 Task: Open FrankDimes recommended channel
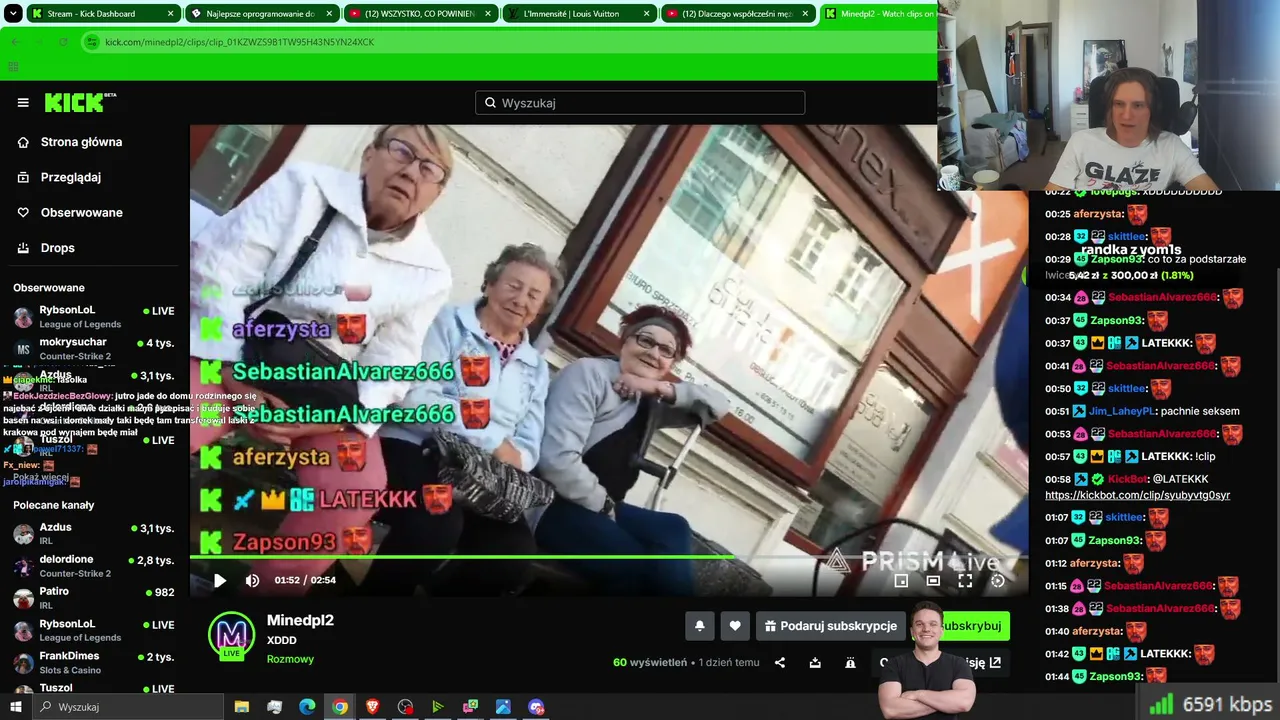point(94,662)
